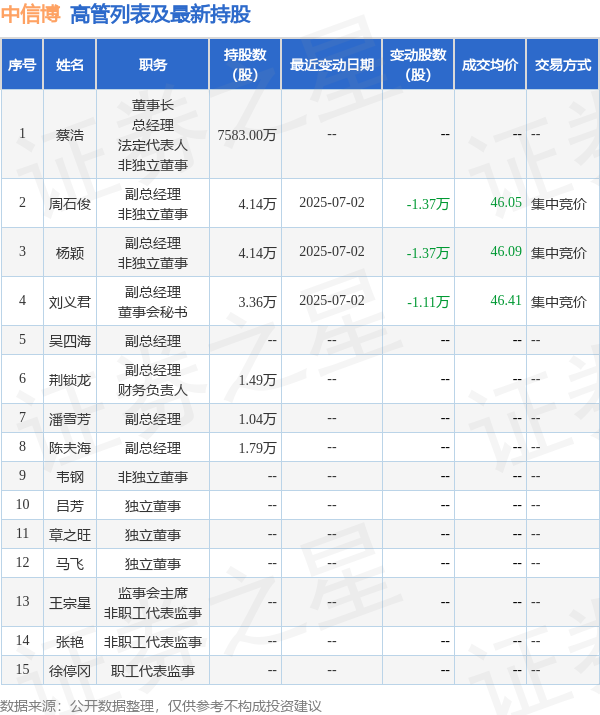Click the price 46.41
The width and height of the screenshot is (600, 715).
pyautogui.click(x=506, y=300)
